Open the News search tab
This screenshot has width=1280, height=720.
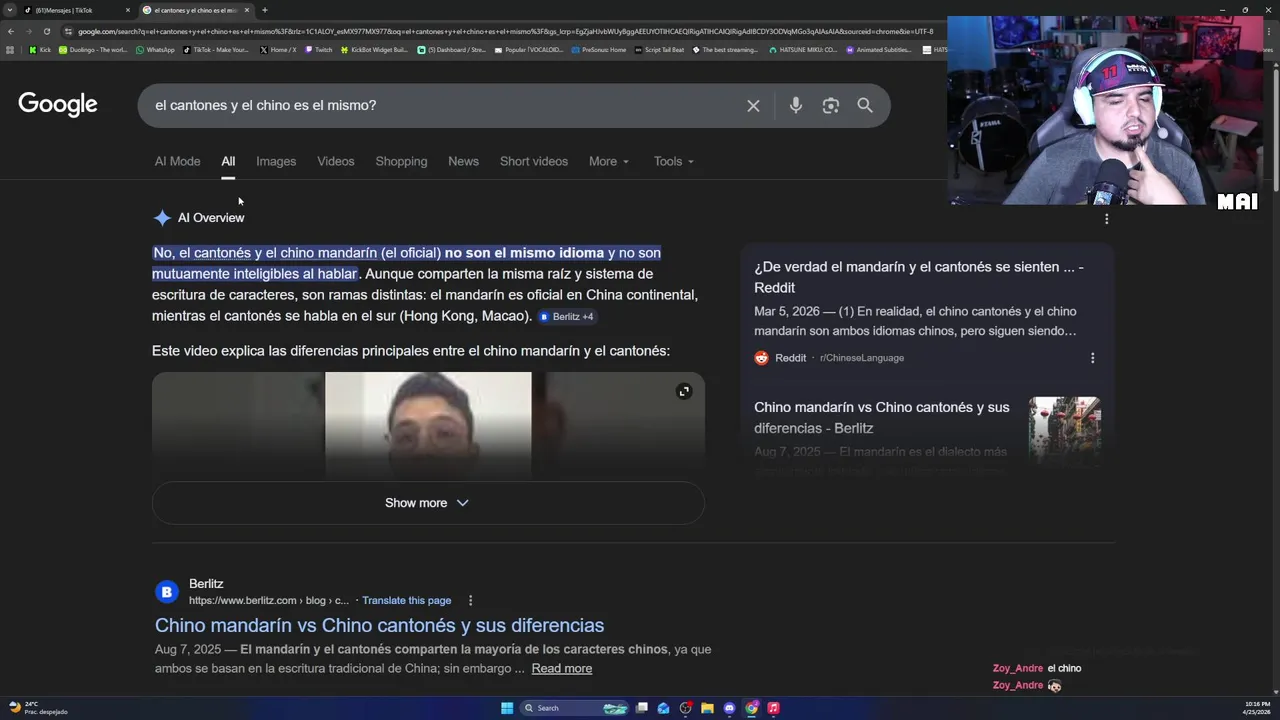point(463,161)
